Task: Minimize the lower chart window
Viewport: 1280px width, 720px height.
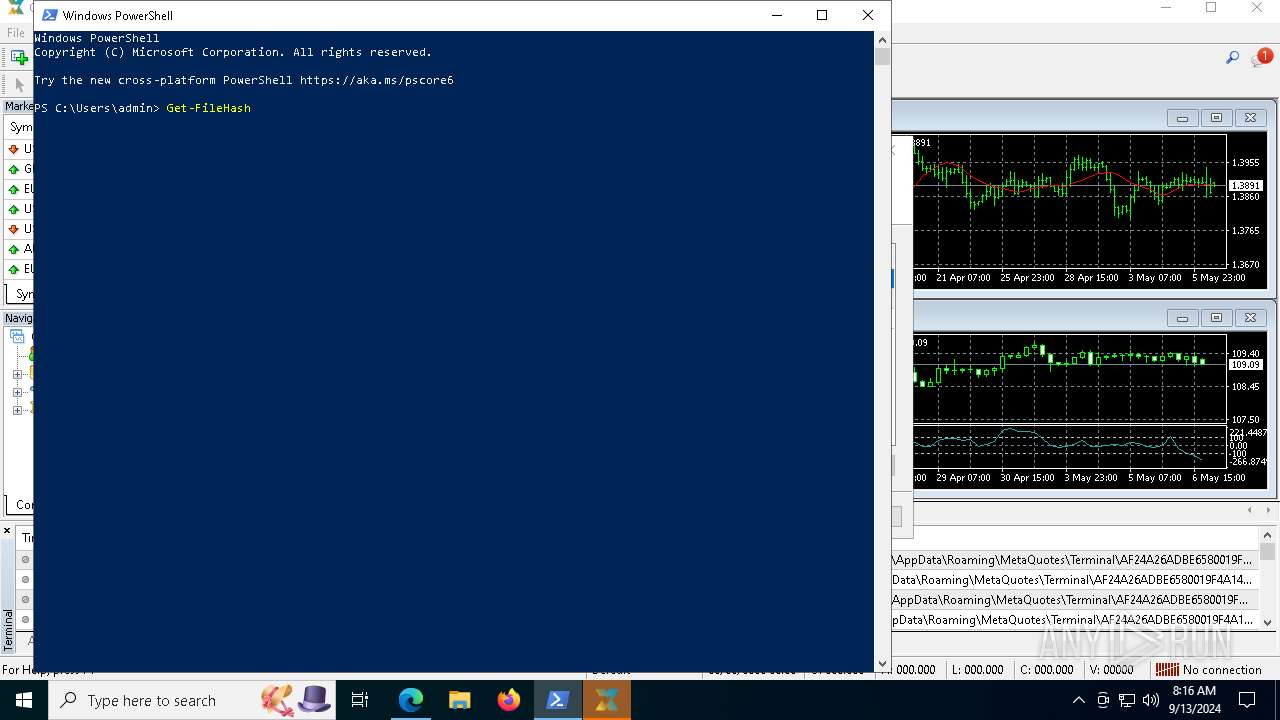Action: [x=1182, y=318]
